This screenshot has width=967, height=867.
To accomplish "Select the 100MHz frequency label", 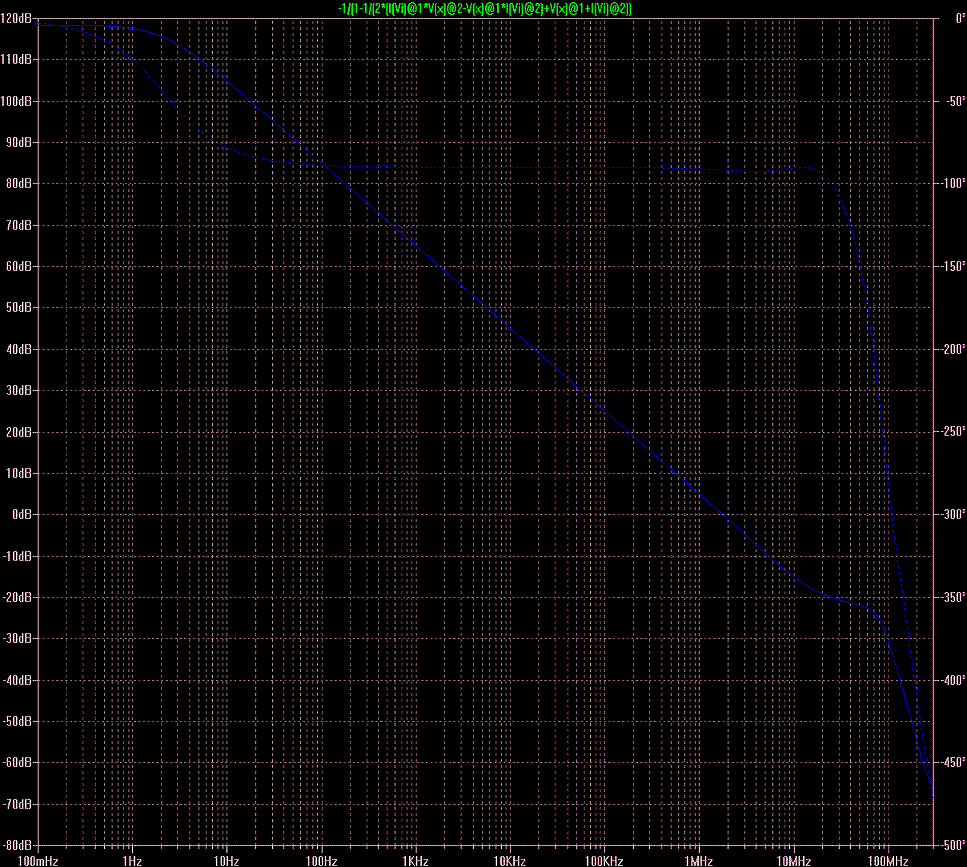I will coord(889,861).
